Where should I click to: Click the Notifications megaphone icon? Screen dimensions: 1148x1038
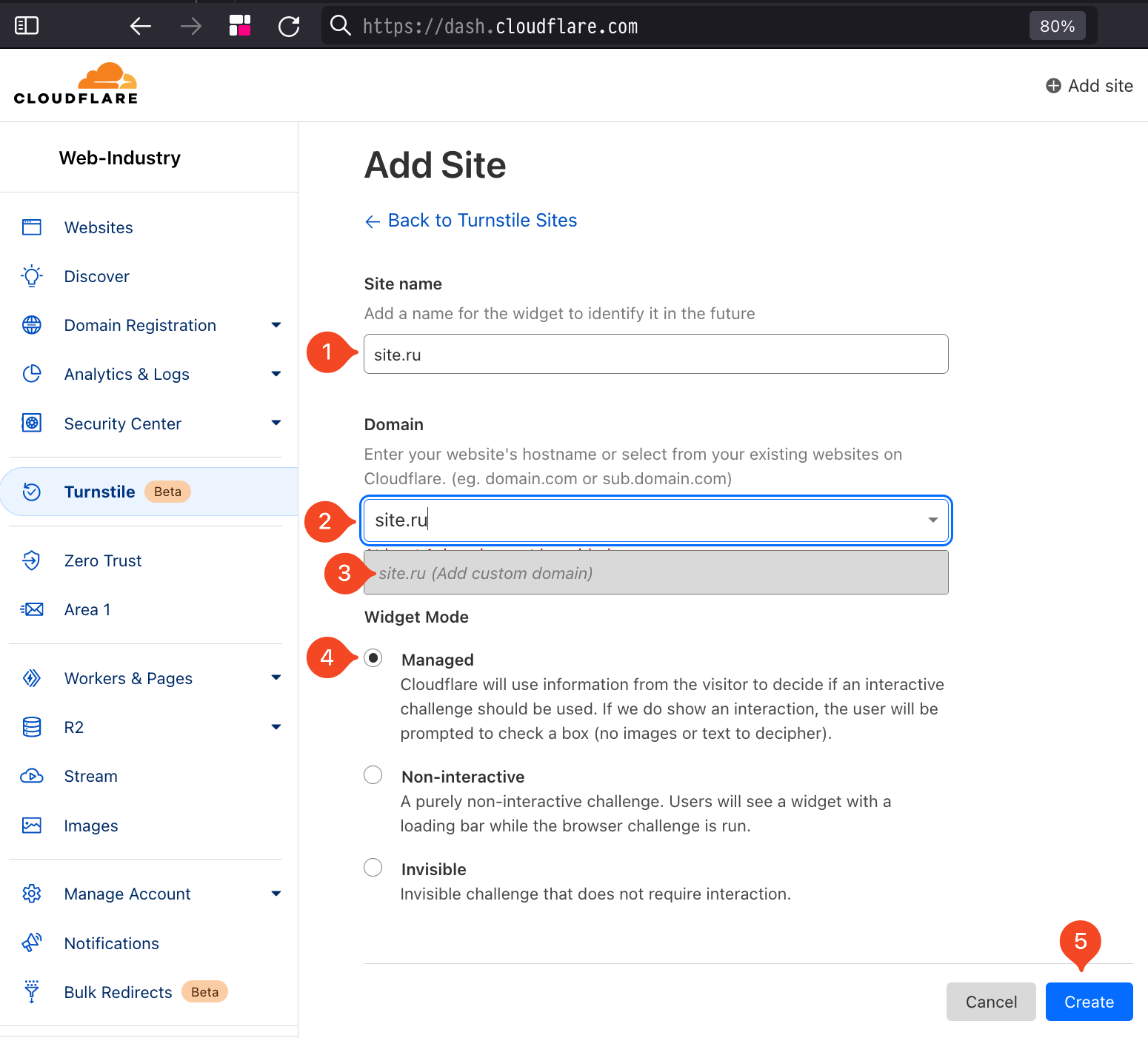coord(32,942)
